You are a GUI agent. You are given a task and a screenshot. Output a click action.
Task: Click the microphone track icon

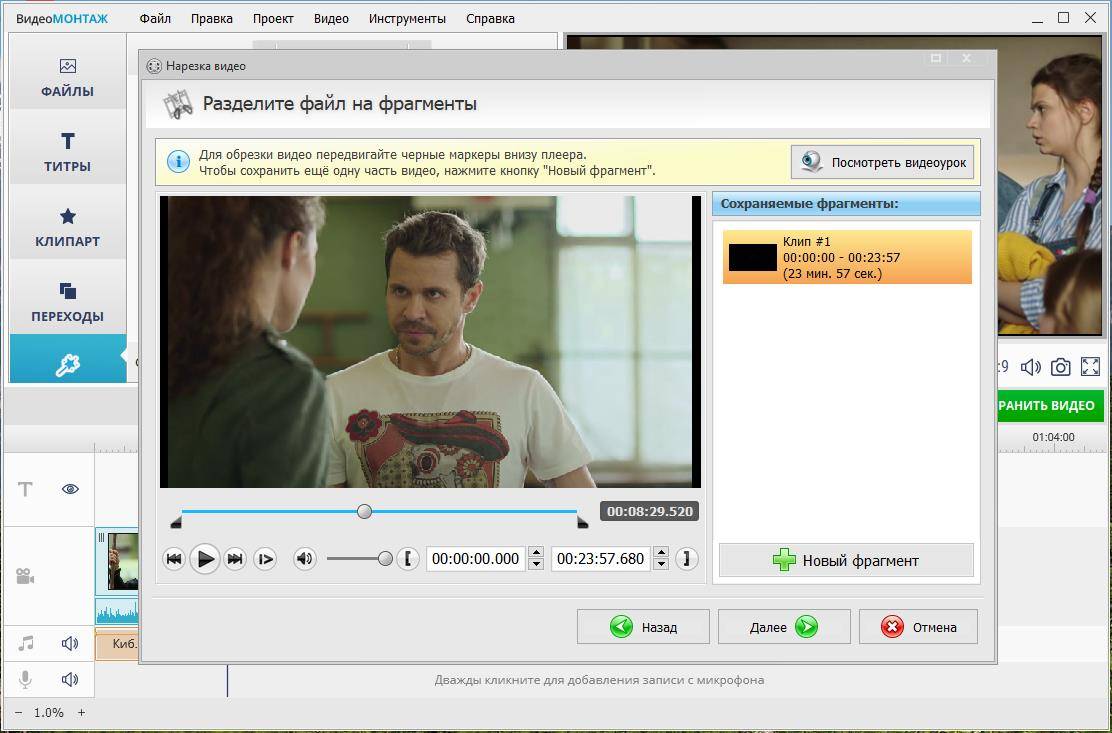click(25, 680)
